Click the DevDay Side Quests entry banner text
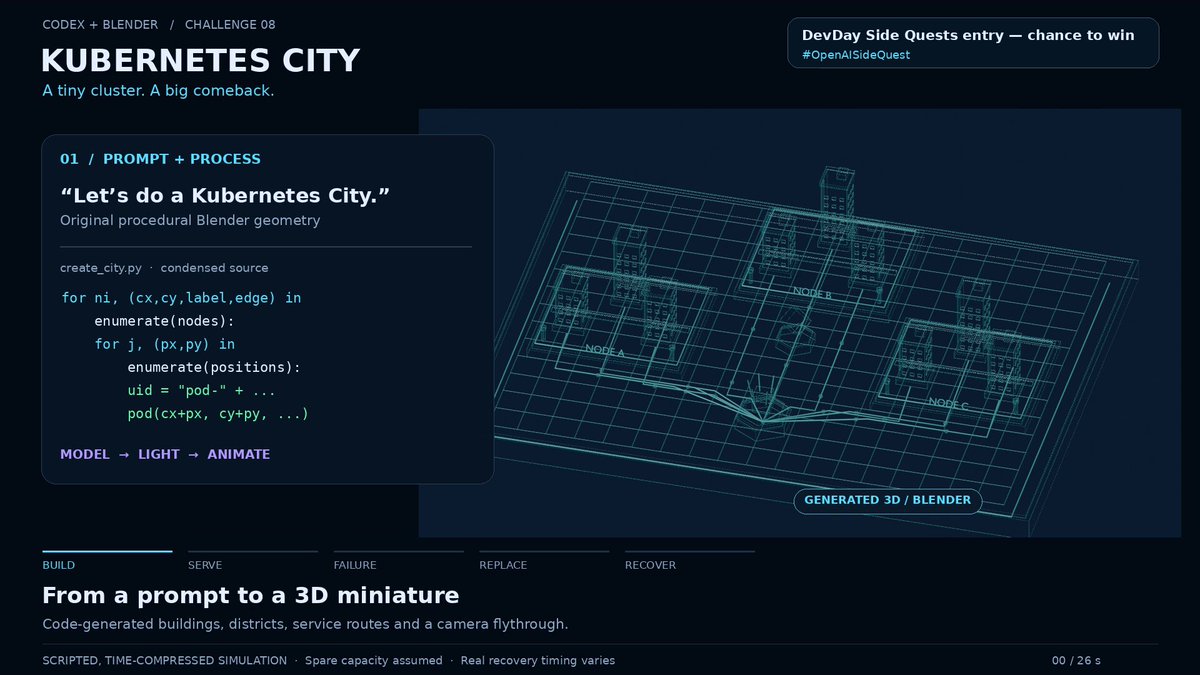The height and width of the screenshot is (675, 1200). pos(968,35)
